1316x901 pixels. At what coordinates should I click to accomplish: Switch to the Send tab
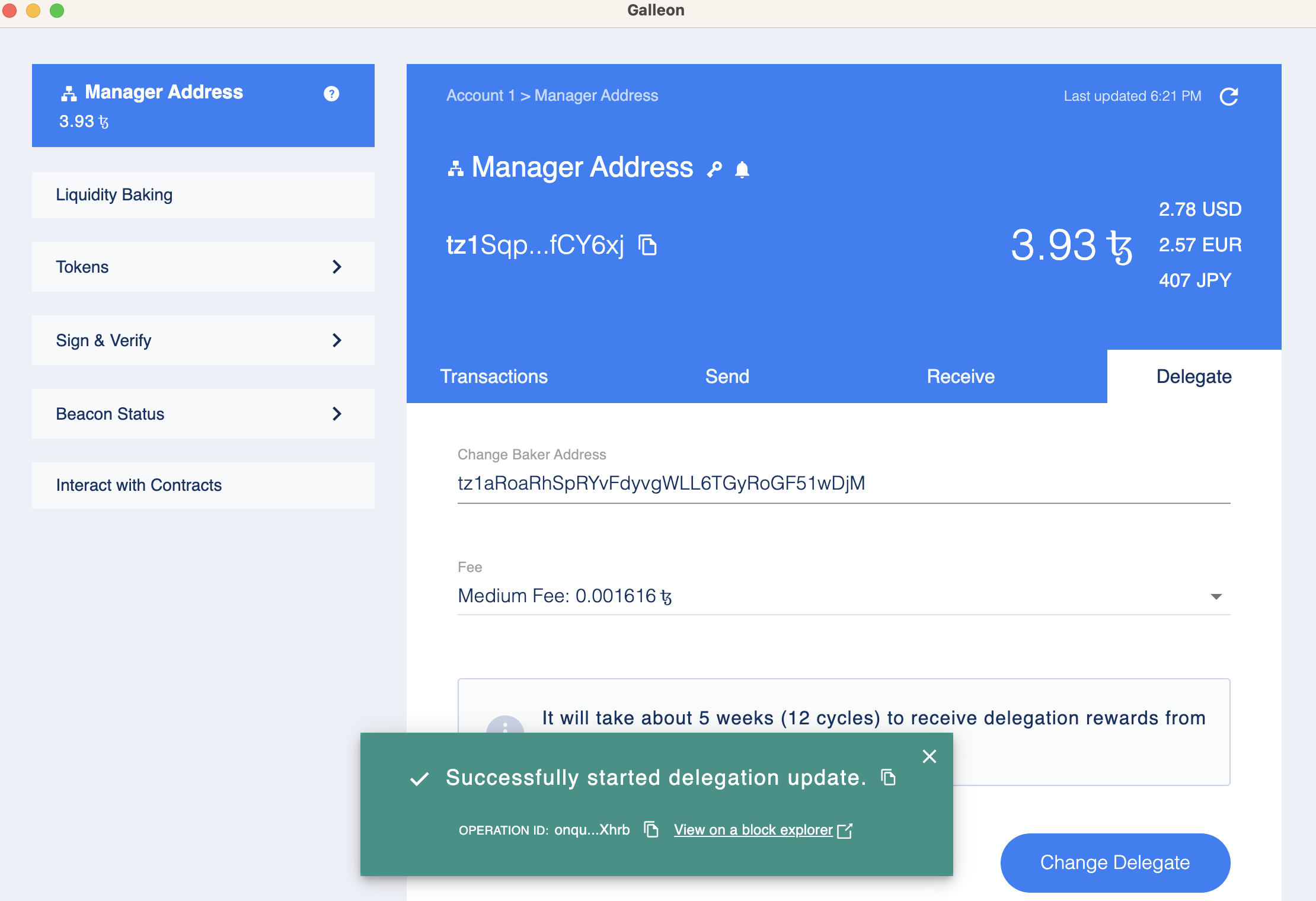pos(727,376)
